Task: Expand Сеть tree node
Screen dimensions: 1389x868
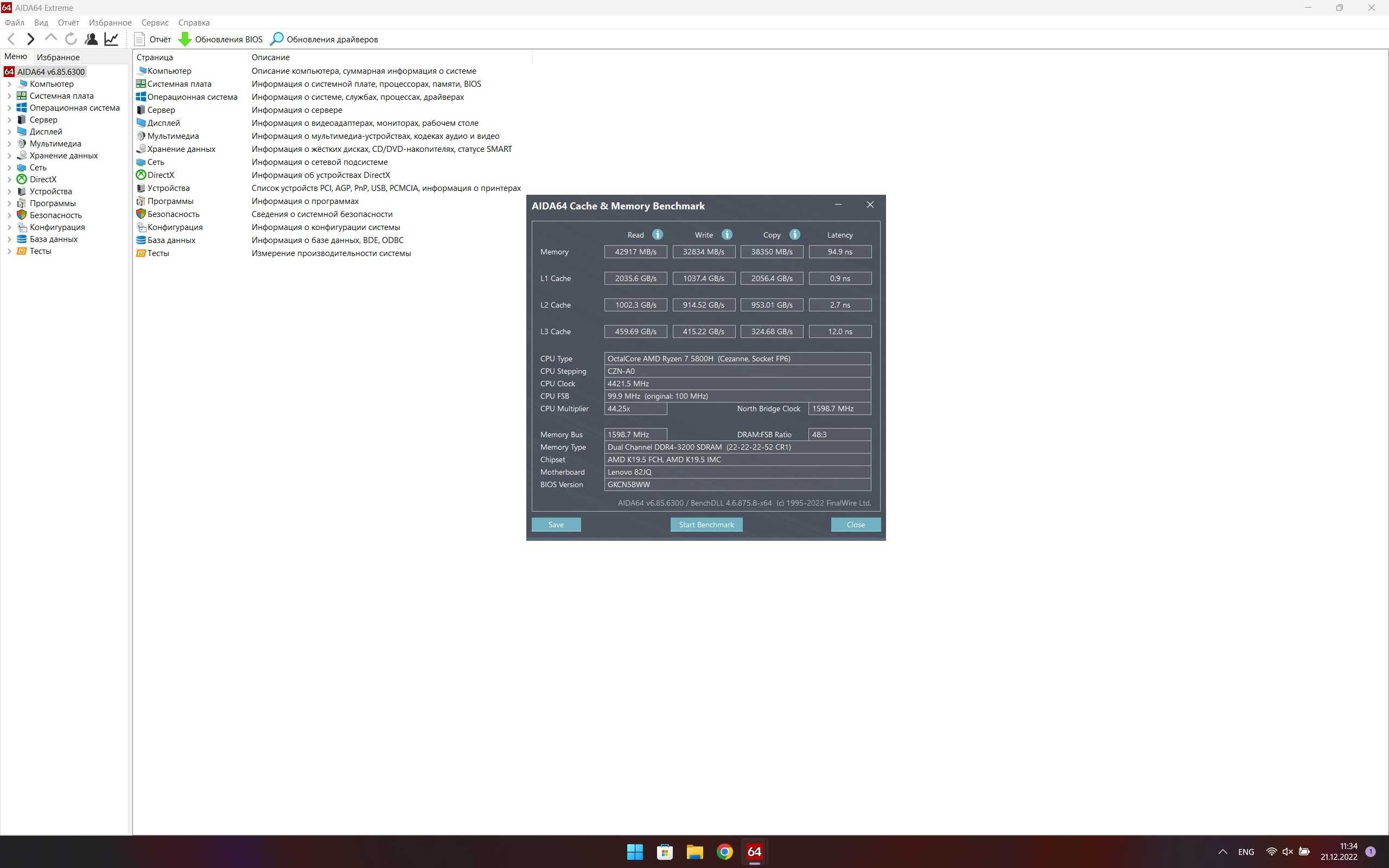Action: click(x=9, y=168)
